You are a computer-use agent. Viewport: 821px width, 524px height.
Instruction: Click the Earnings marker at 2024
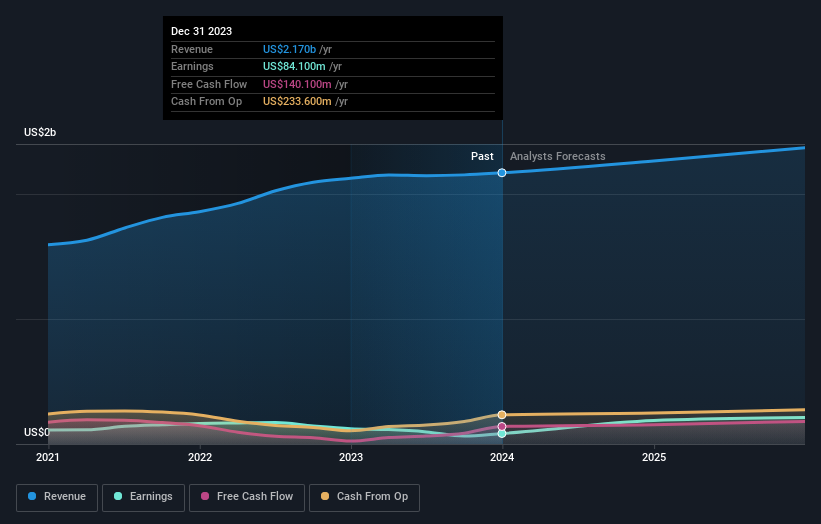tap(502, 433)
